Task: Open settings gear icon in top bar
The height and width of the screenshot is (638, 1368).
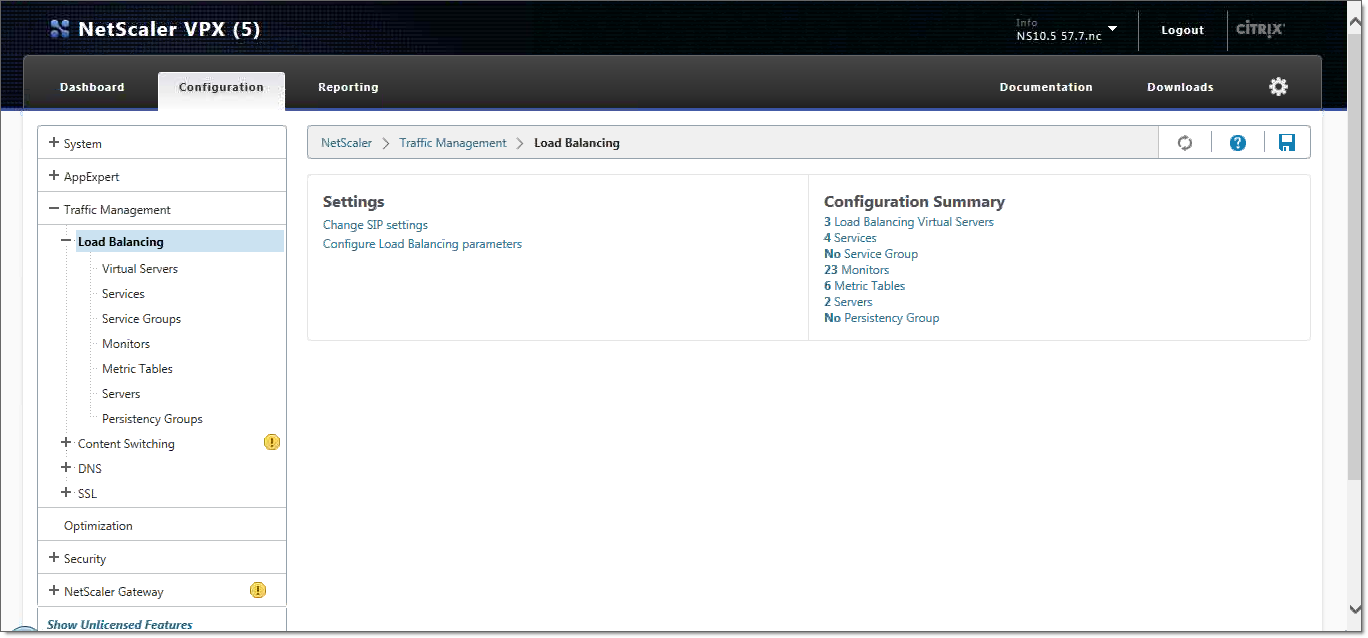Action: point(1278,87)
